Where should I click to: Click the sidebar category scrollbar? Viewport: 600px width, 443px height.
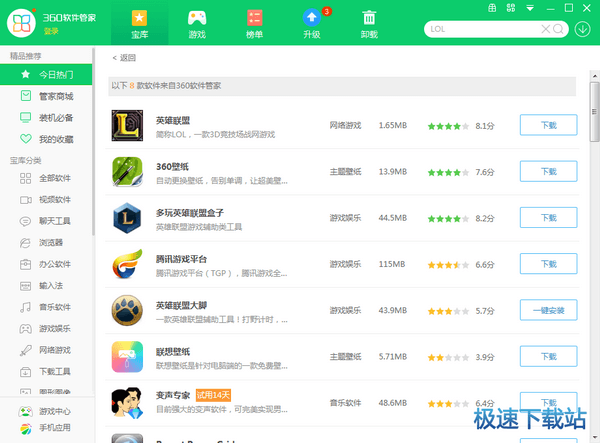[x=93, y=142]
